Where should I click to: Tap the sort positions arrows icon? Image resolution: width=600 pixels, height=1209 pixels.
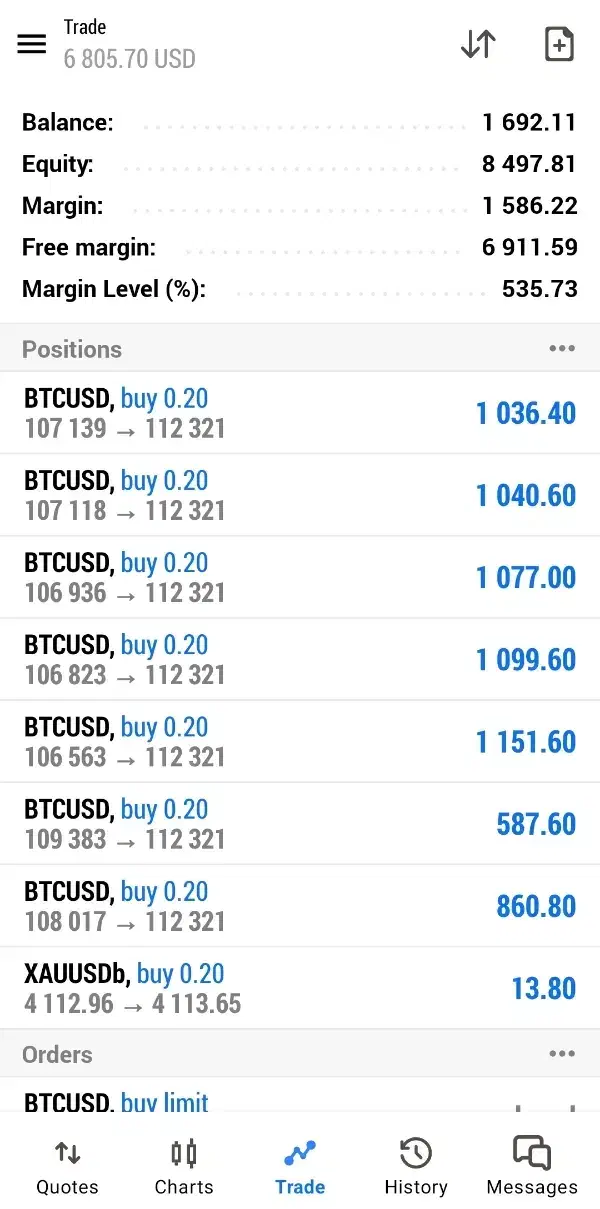[478, 44]
